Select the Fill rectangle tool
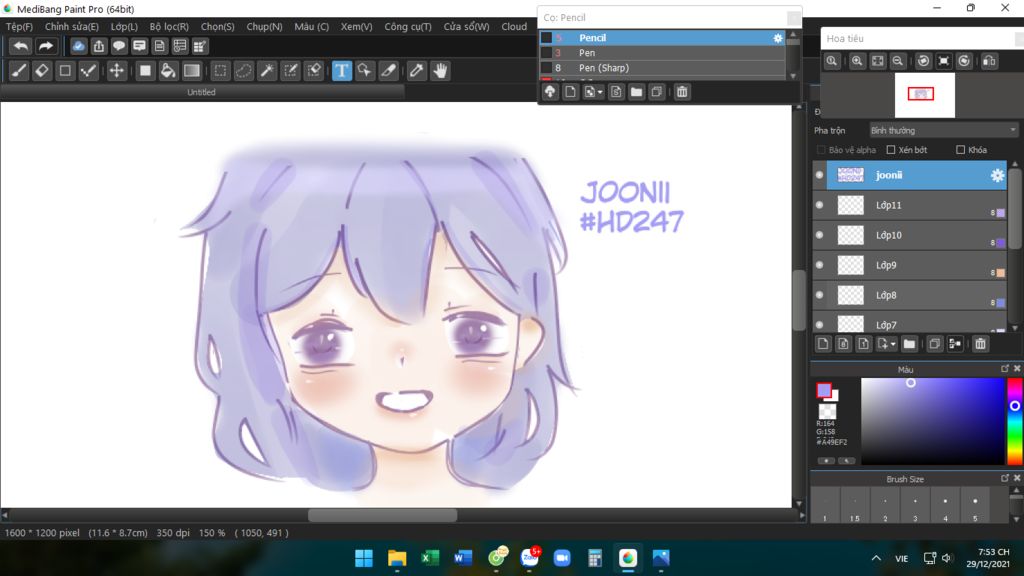The width and height of the screenshot is (1024, 576). (x=145, y=71)
